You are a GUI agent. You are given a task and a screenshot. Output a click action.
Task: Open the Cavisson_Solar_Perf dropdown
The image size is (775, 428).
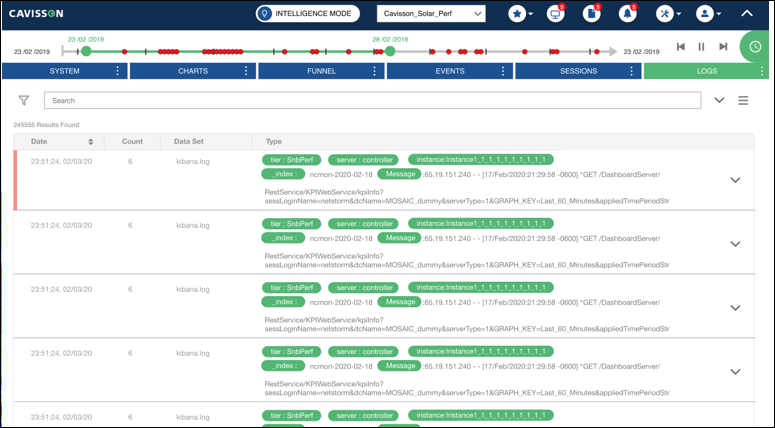tap(431, 13)
